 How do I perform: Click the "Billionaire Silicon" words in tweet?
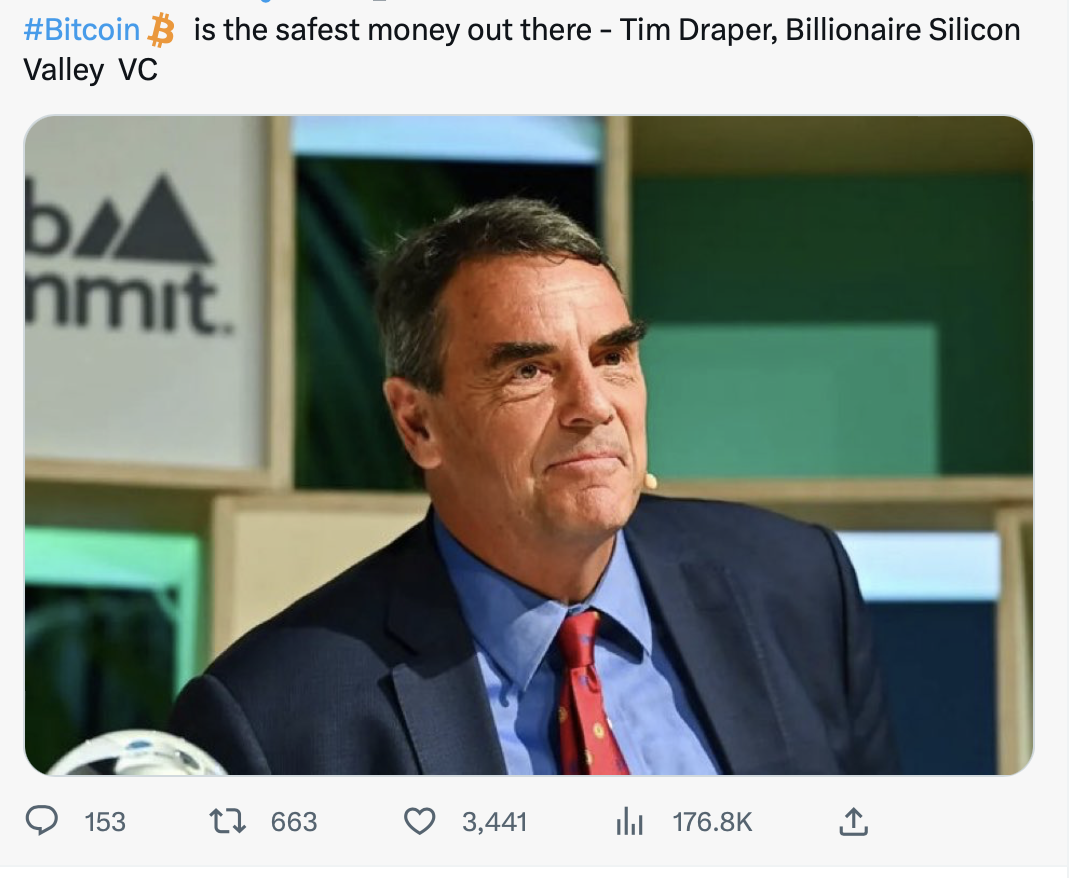(902, 31)
